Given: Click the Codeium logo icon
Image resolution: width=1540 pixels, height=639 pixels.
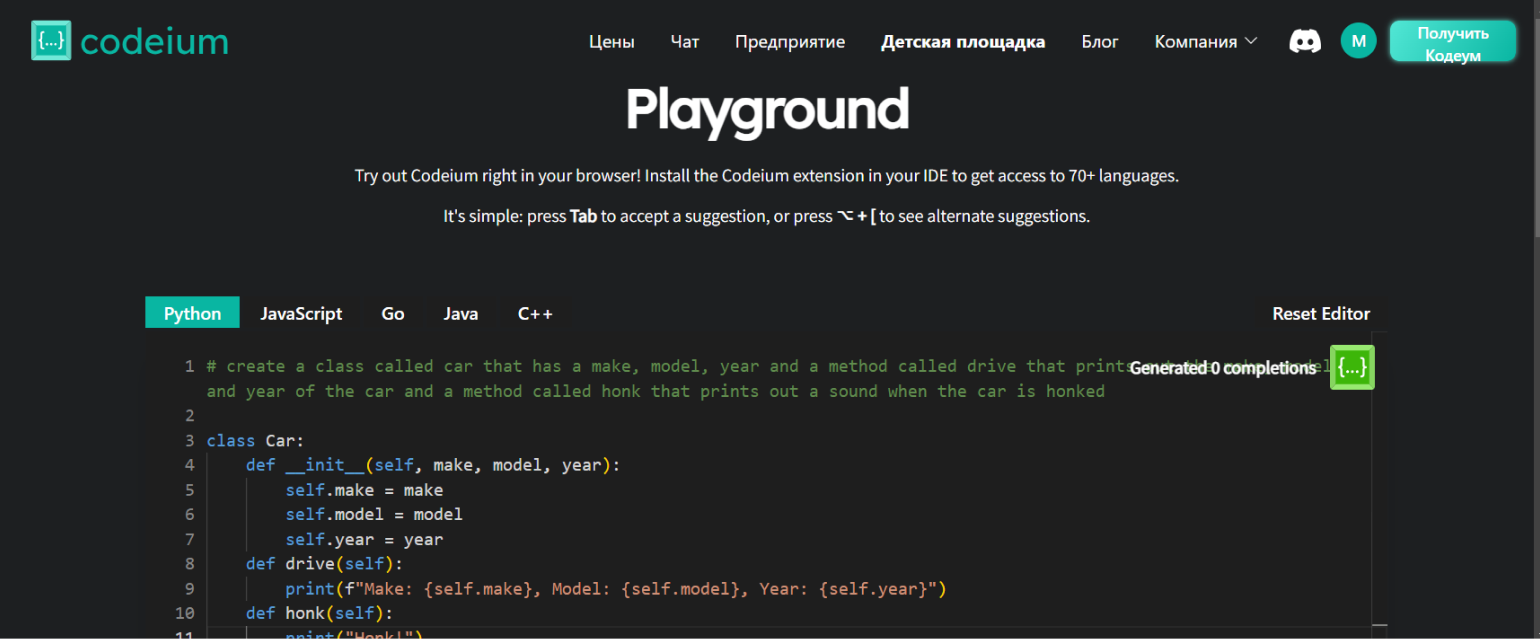Looking at the screenshot, I should point(51,41).
